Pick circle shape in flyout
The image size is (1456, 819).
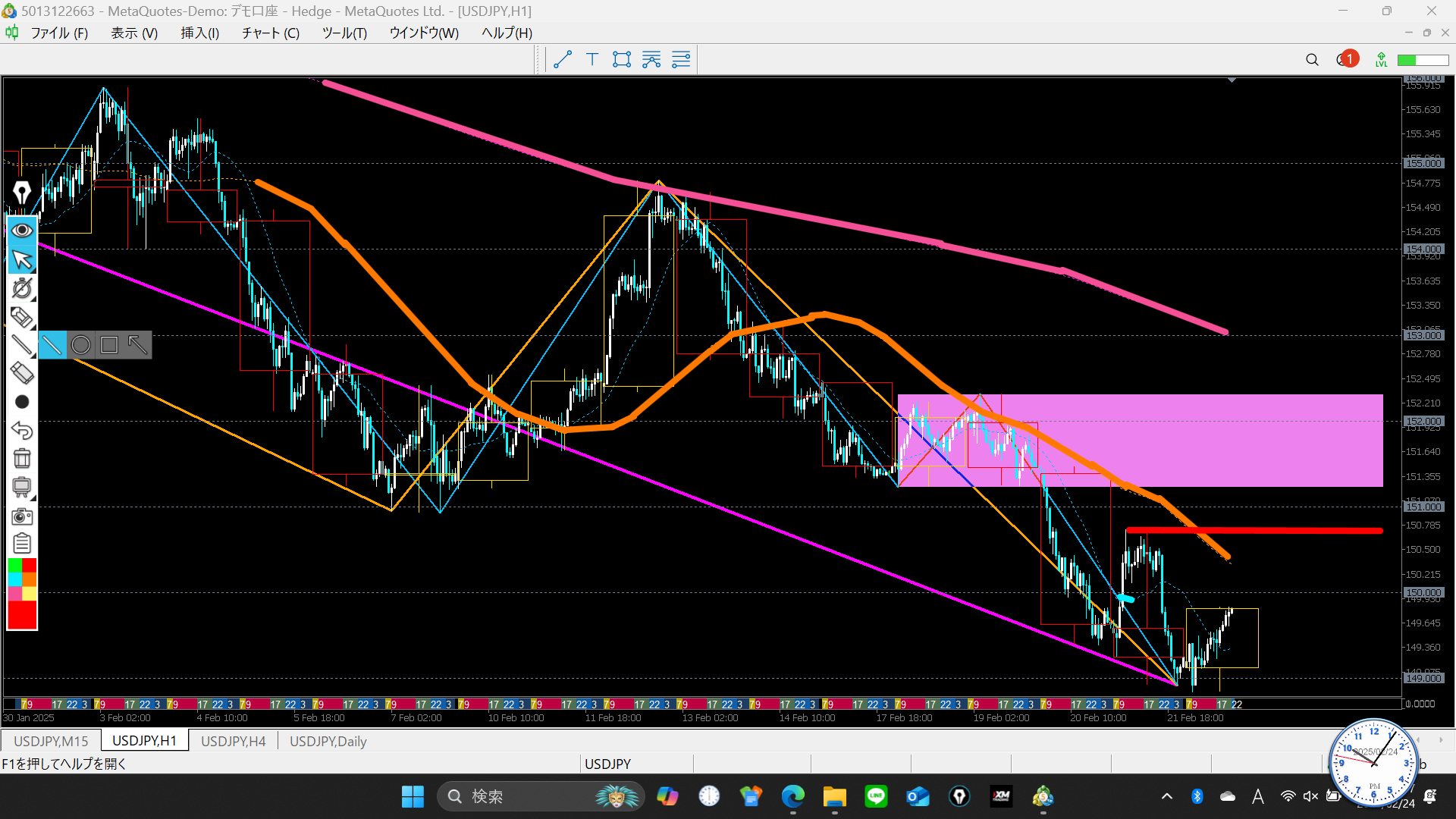tap(80, 345)
